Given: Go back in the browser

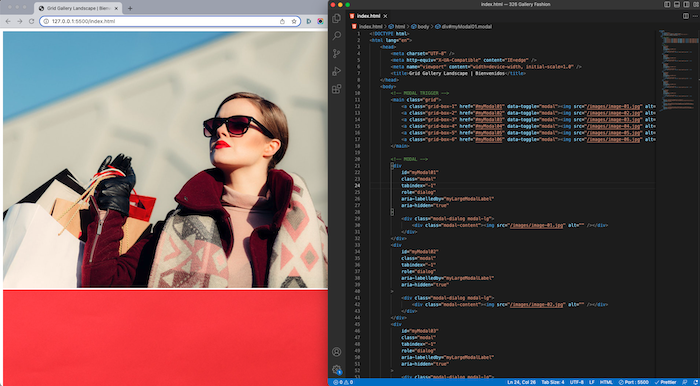Looking at the screenshot, I should pos(8,21).
